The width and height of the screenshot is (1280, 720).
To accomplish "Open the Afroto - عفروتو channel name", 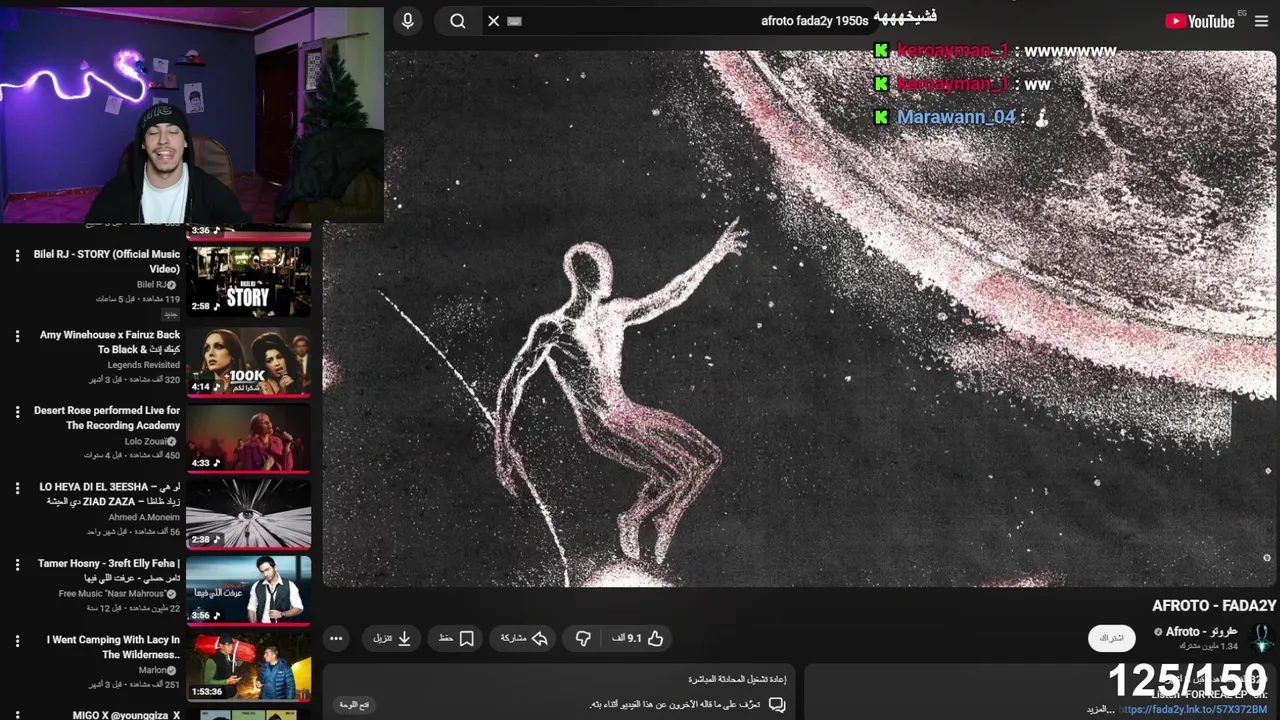I will [1201, 632].
